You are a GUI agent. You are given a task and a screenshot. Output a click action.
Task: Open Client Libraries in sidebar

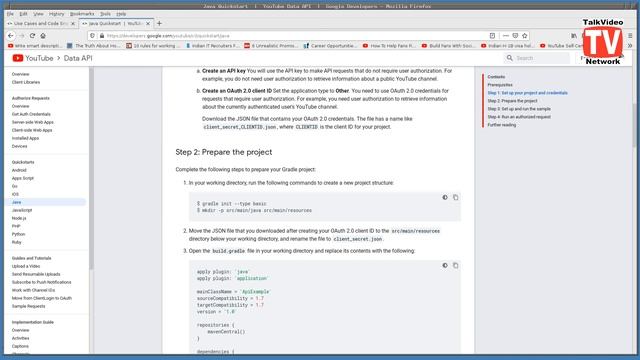pos(26,82)
